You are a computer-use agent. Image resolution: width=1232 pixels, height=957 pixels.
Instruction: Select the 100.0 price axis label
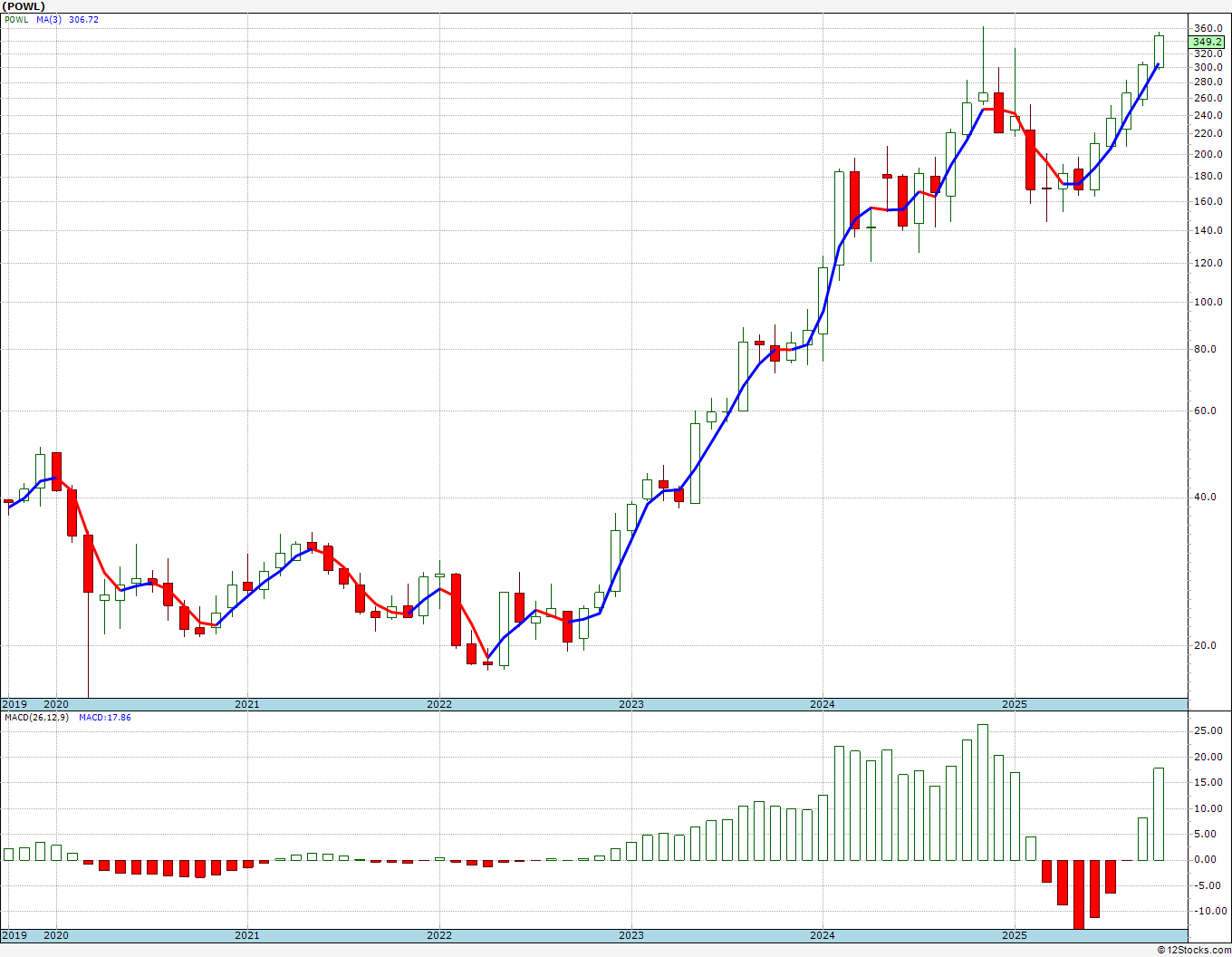click(x=1208, y=303)
